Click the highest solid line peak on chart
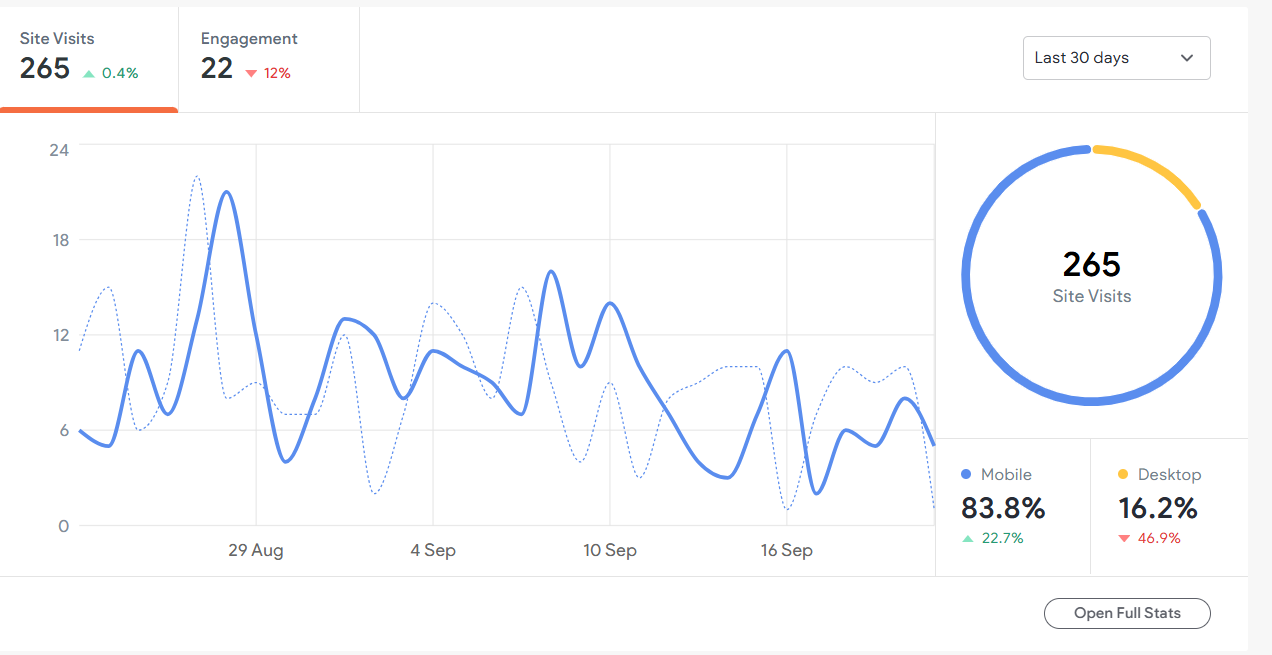This screenshot has height=655, width=1272. point(227,192)
